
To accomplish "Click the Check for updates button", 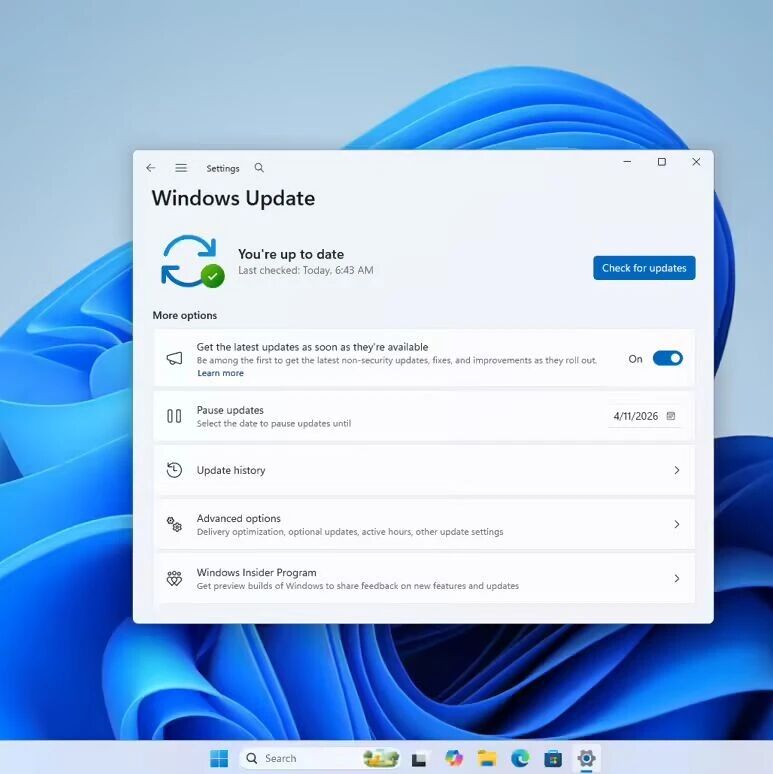I will 644,268.
